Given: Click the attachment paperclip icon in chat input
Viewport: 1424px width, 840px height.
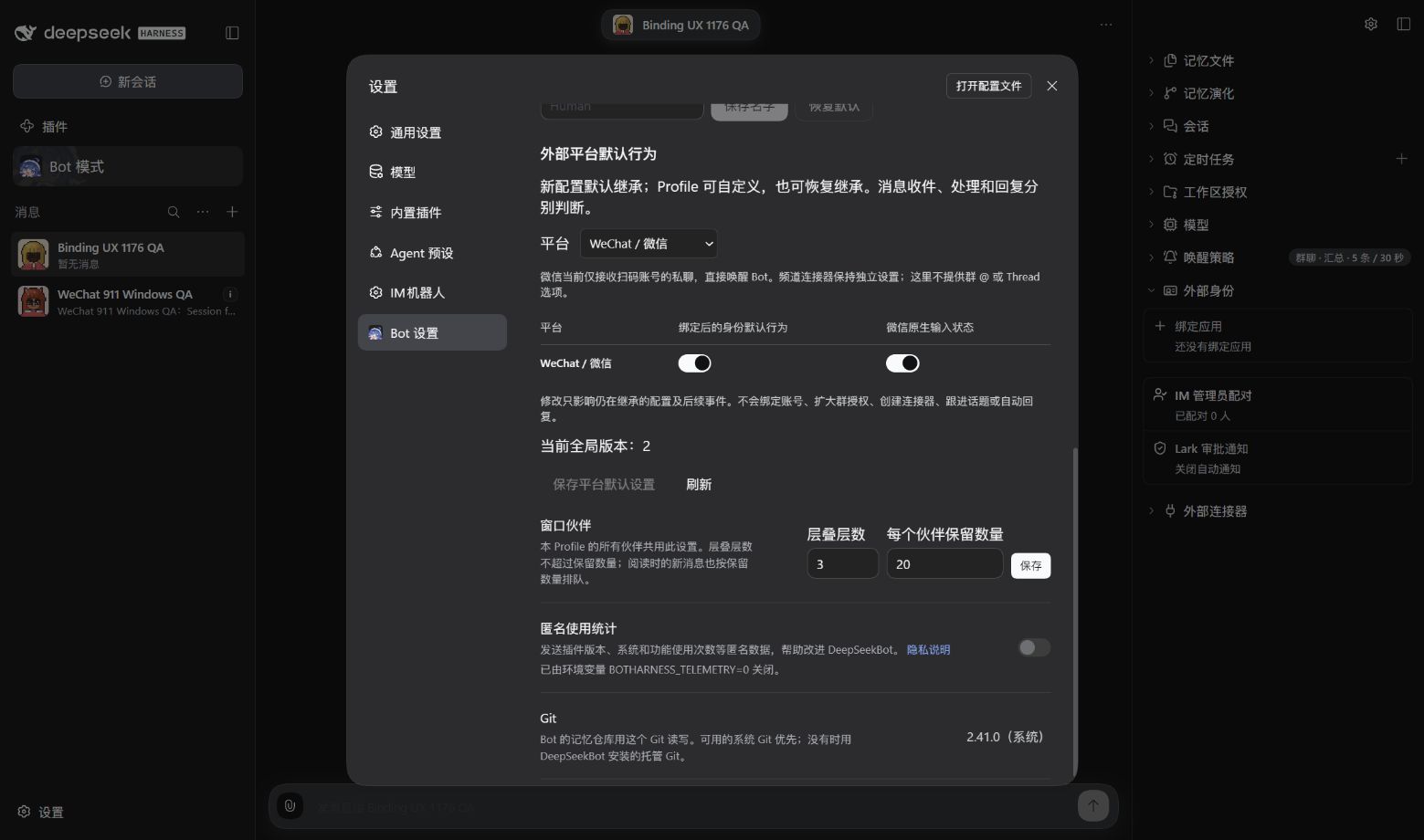Looking at the screenshot, I should 290,805.
